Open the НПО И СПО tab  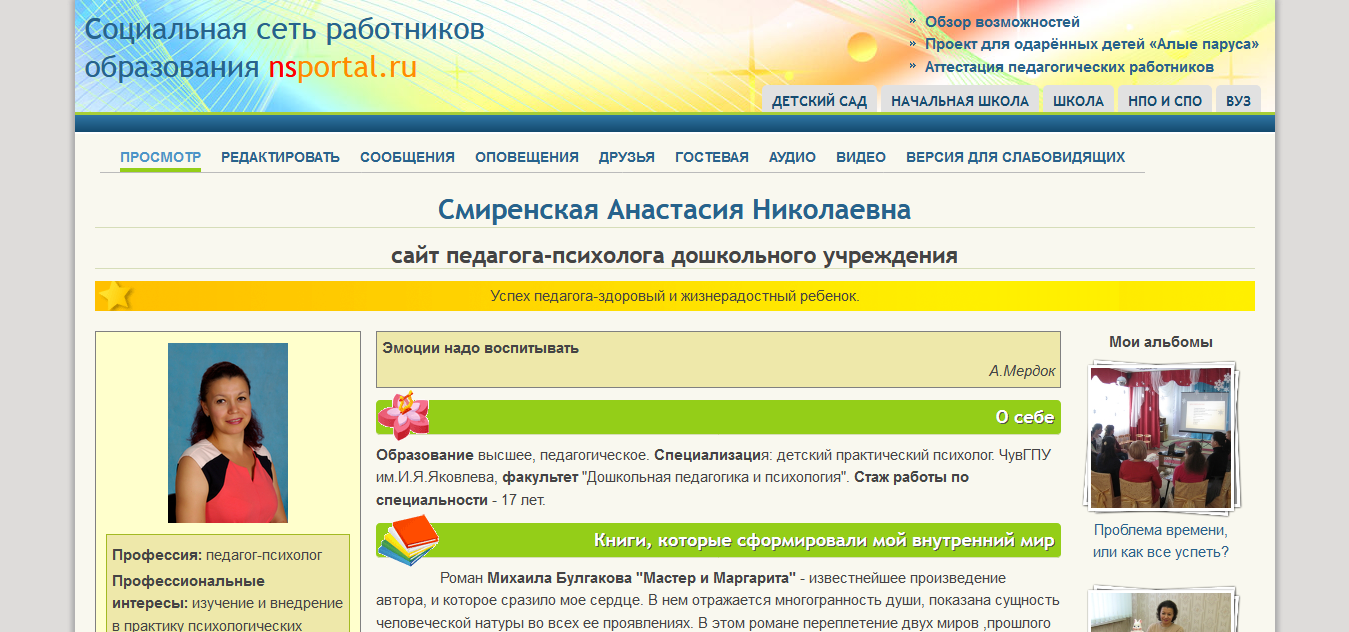(1165, 100)
